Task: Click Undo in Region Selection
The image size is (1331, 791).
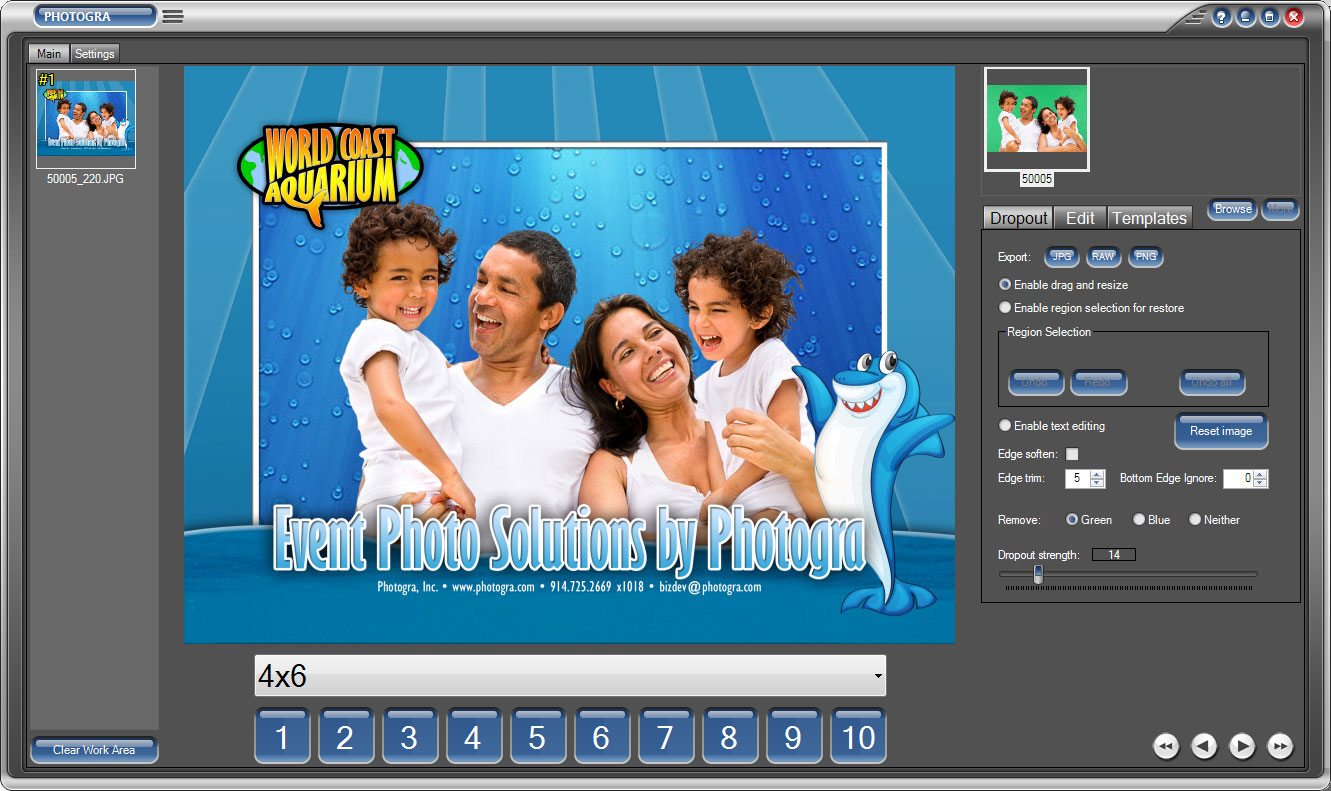Action: pyautogui.click(x=1035, y=382)
